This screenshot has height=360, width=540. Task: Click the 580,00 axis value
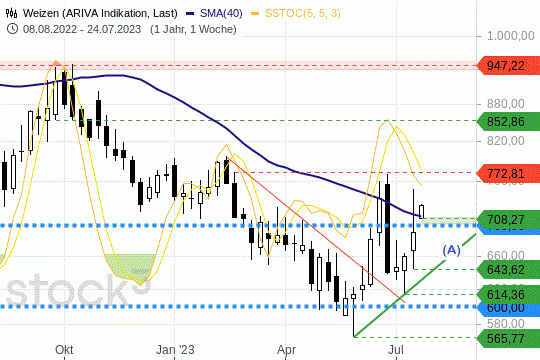point(506,323)
